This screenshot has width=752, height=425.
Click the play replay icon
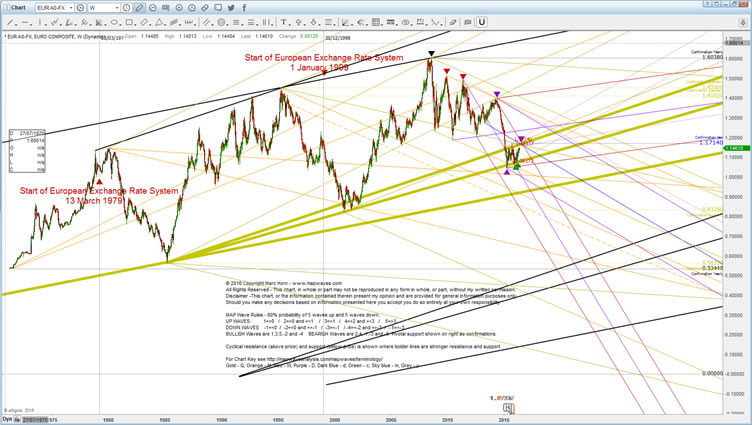179,8
